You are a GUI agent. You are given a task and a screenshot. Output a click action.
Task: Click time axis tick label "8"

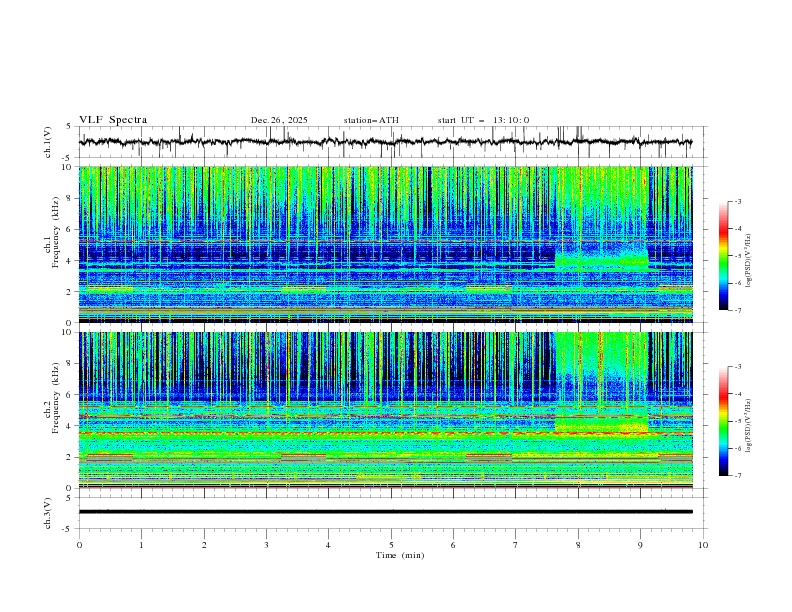(x=578, y=545)
